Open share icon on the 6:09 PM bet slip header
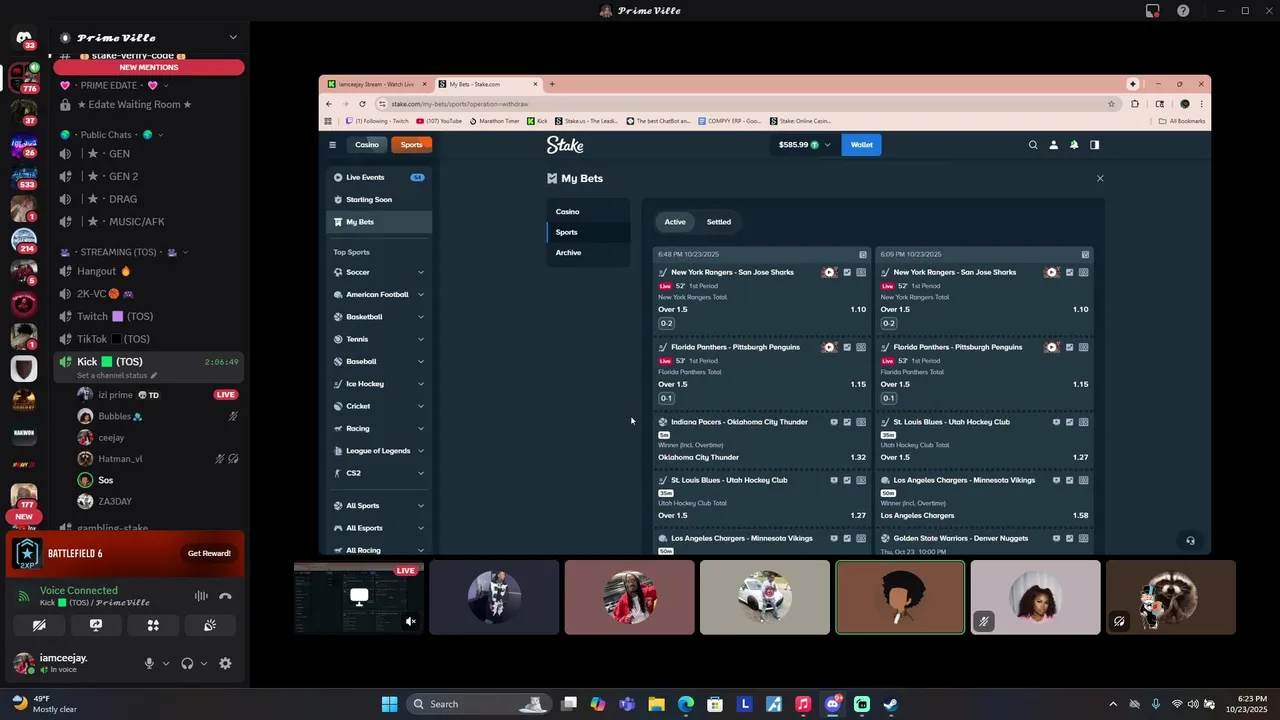The width and height of the screenshot is (1280, 720). coord(1085,254)
